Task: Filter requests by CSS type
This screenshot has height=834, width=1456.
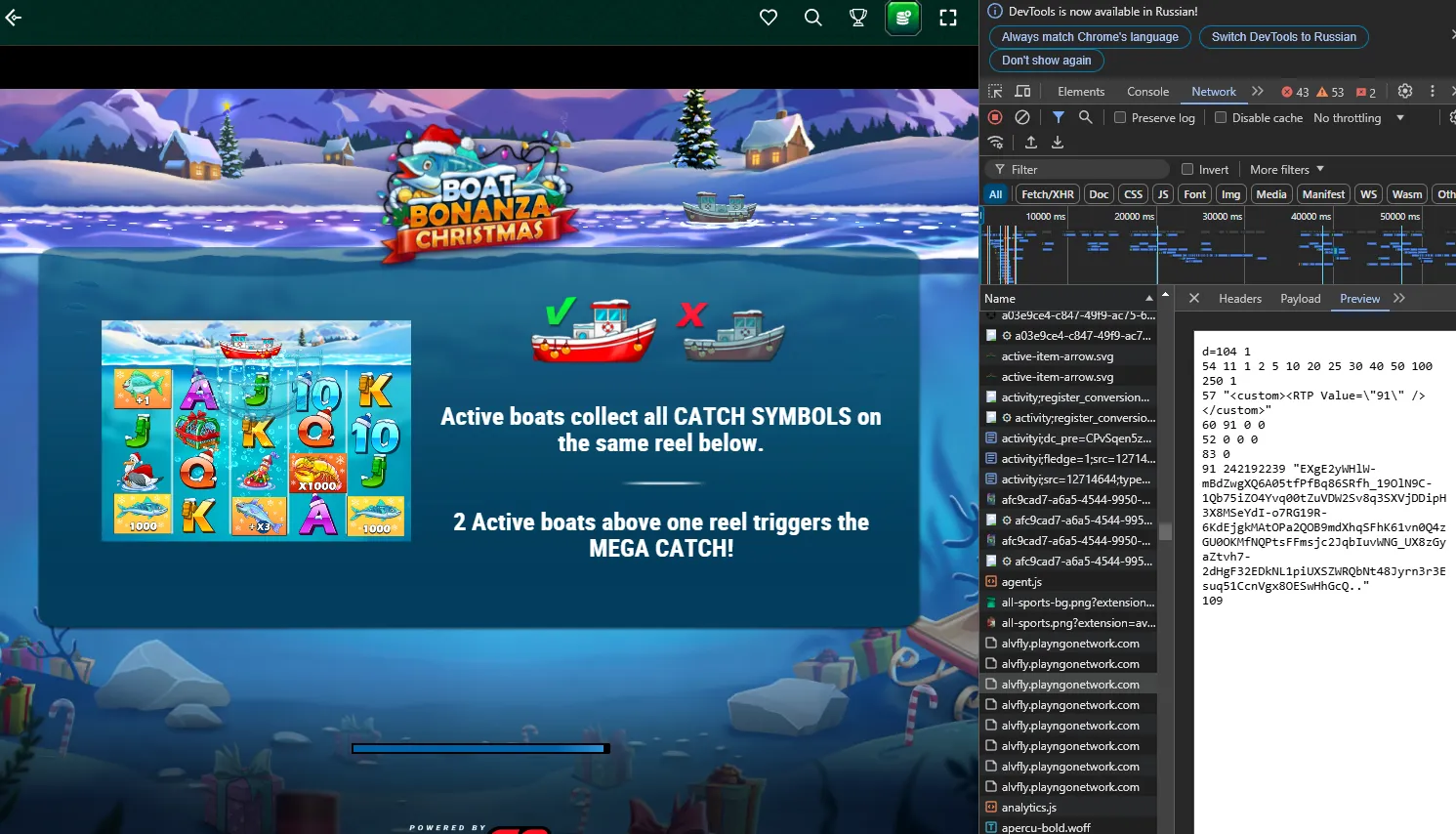Action: coord(1133,194)
